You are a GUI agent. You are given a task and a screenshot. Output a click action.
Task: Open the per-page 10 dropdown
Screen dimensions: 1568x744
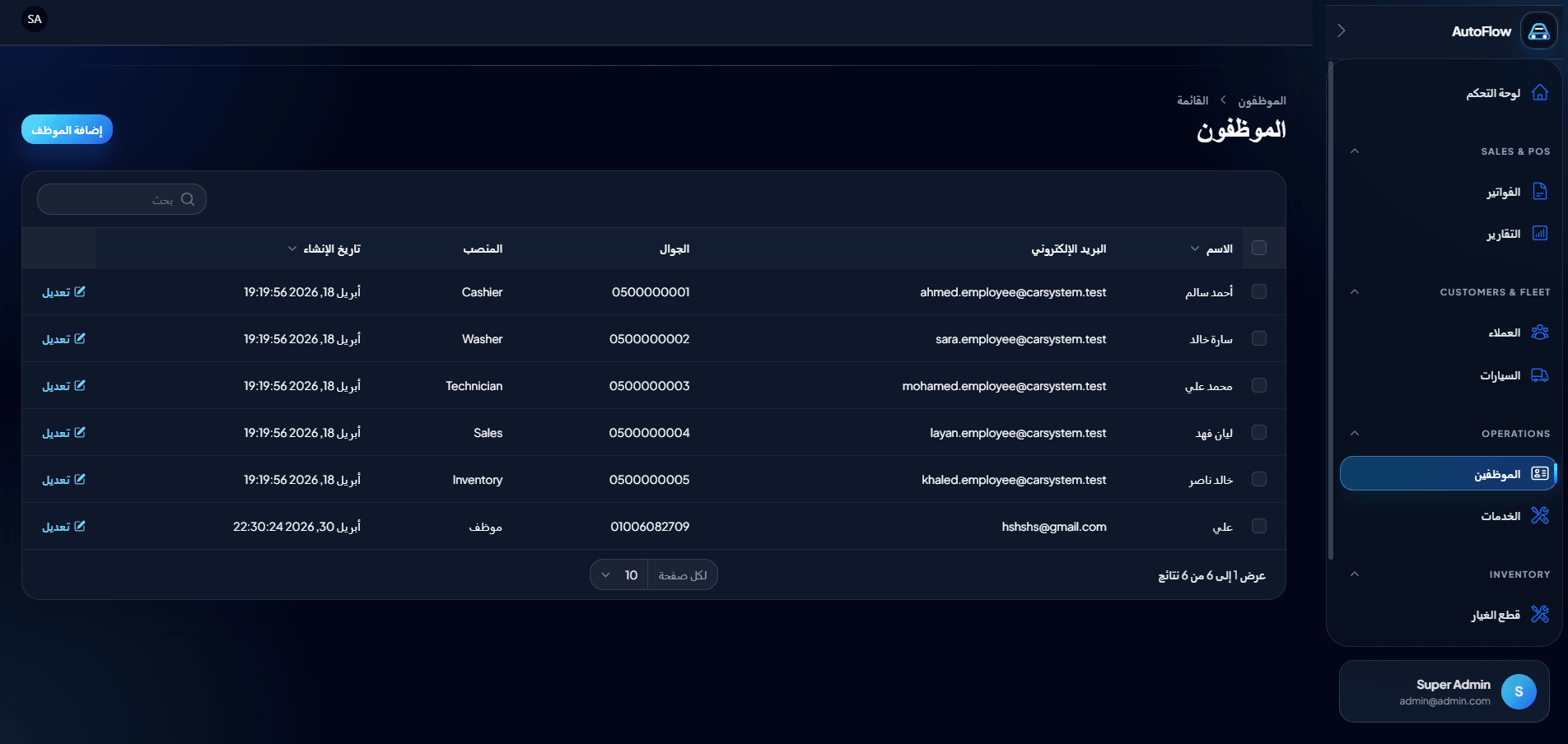(x=619, y=574)
